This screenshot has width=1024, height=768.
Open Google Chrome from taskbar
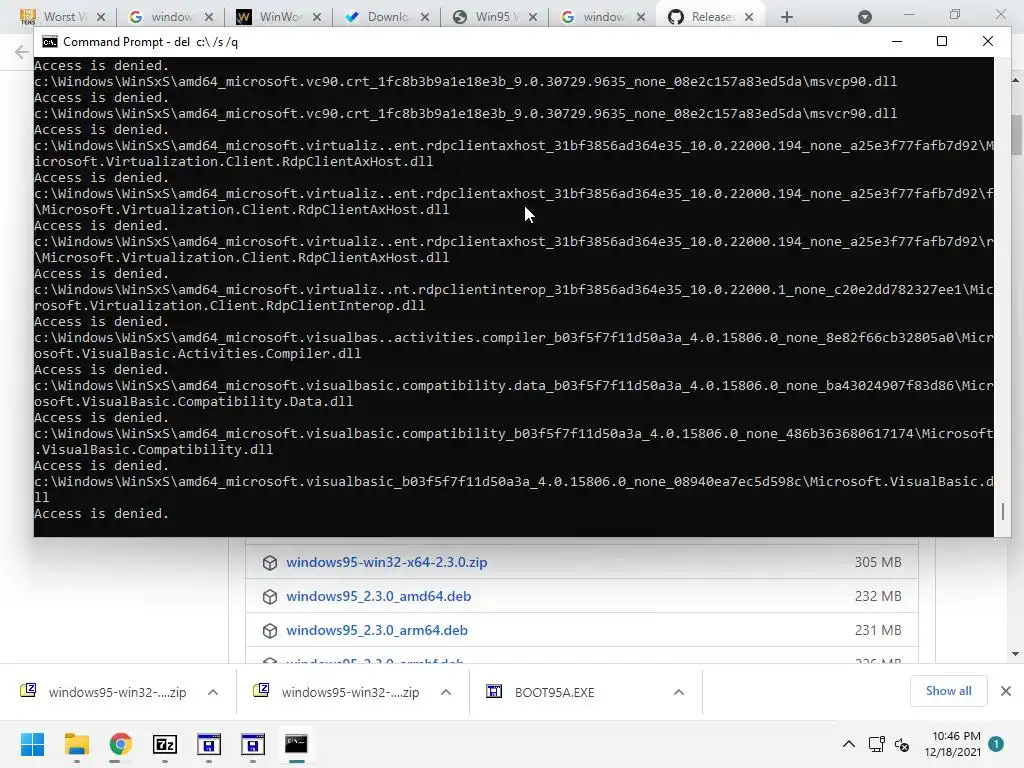[x=121, y=744]
